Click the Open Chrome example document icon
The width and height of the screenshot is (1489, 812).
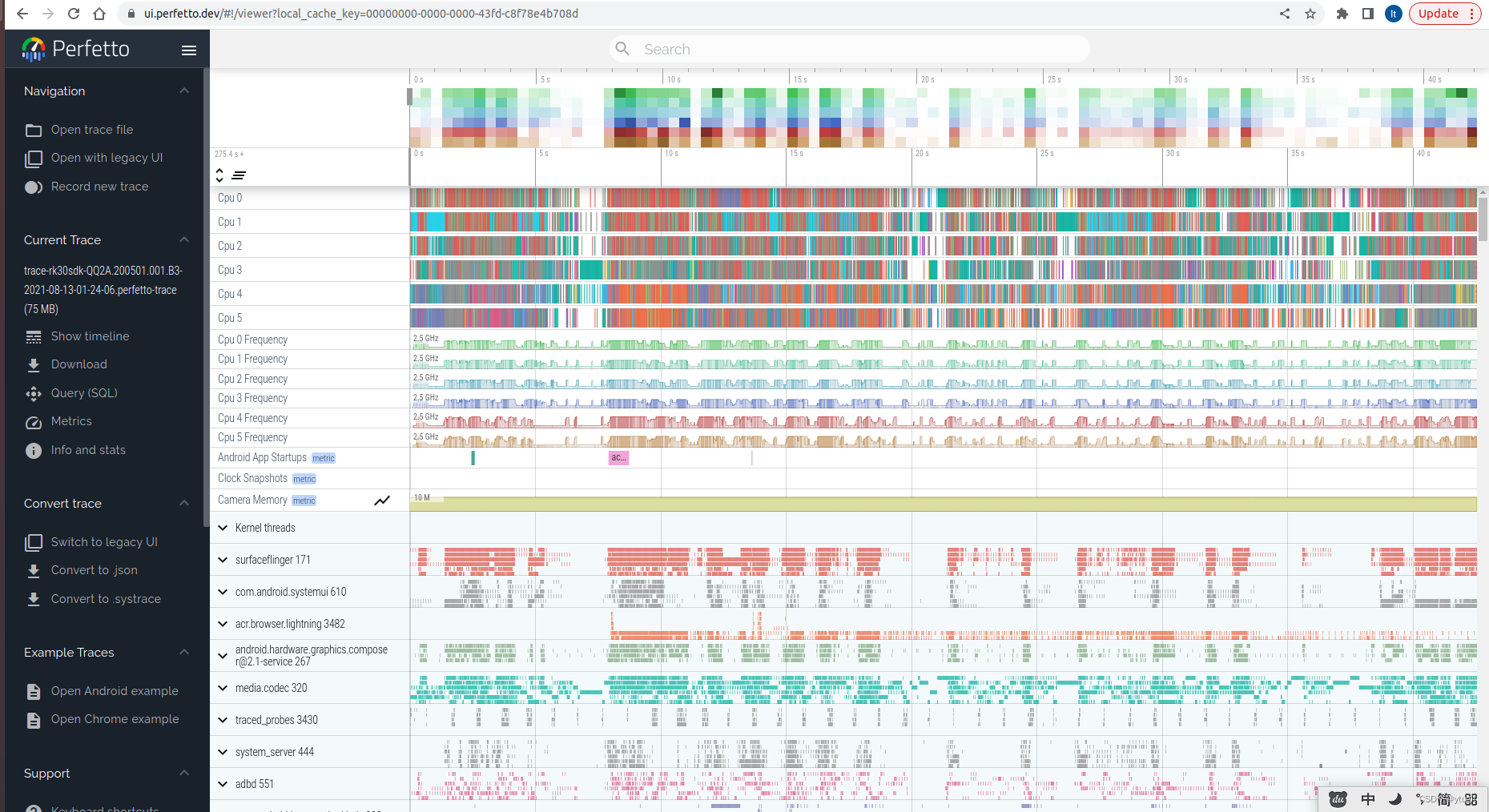click(34, 720)
